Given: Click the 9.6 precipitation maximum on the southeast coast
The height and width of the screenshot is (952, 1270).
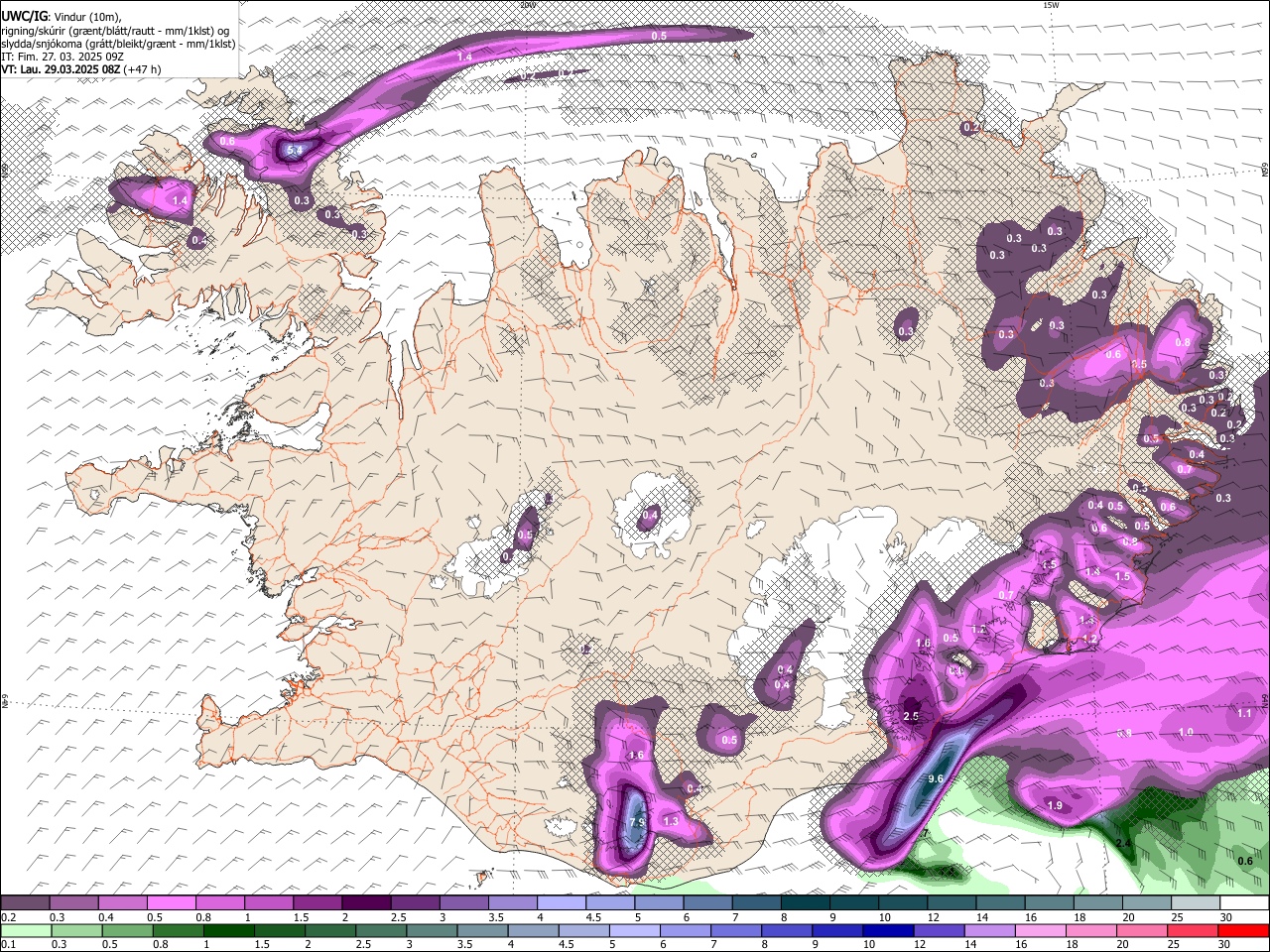Looking at the screenshot, I should [x=935, y=779].
